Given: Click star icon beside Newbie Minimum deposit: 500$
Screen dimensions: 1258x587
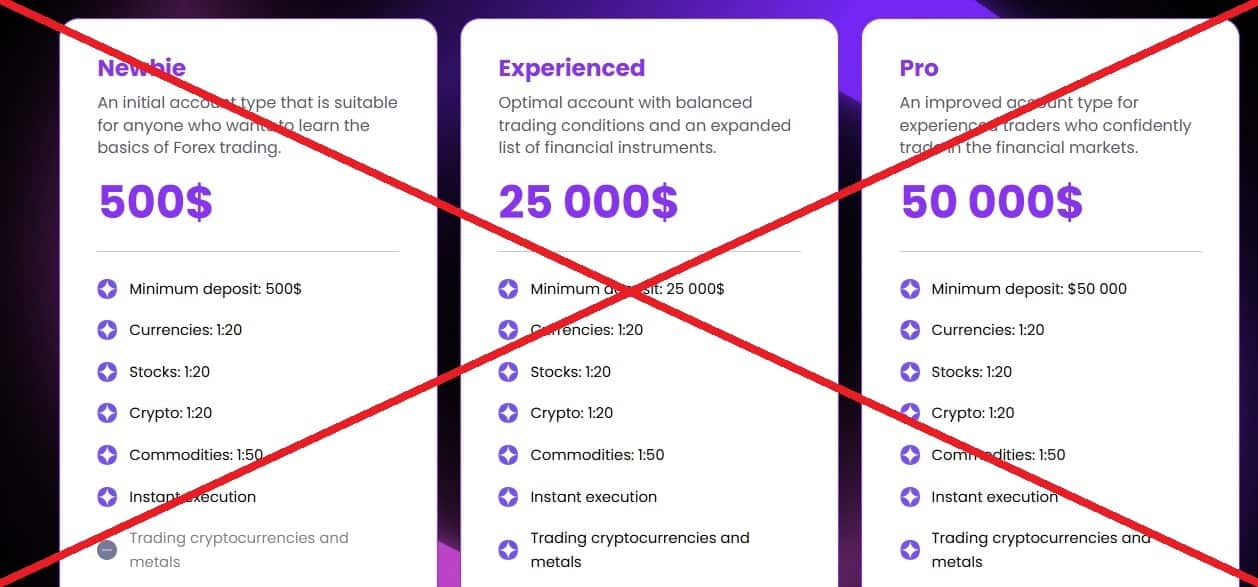Looking at the screenshot, I should point(107,289).
